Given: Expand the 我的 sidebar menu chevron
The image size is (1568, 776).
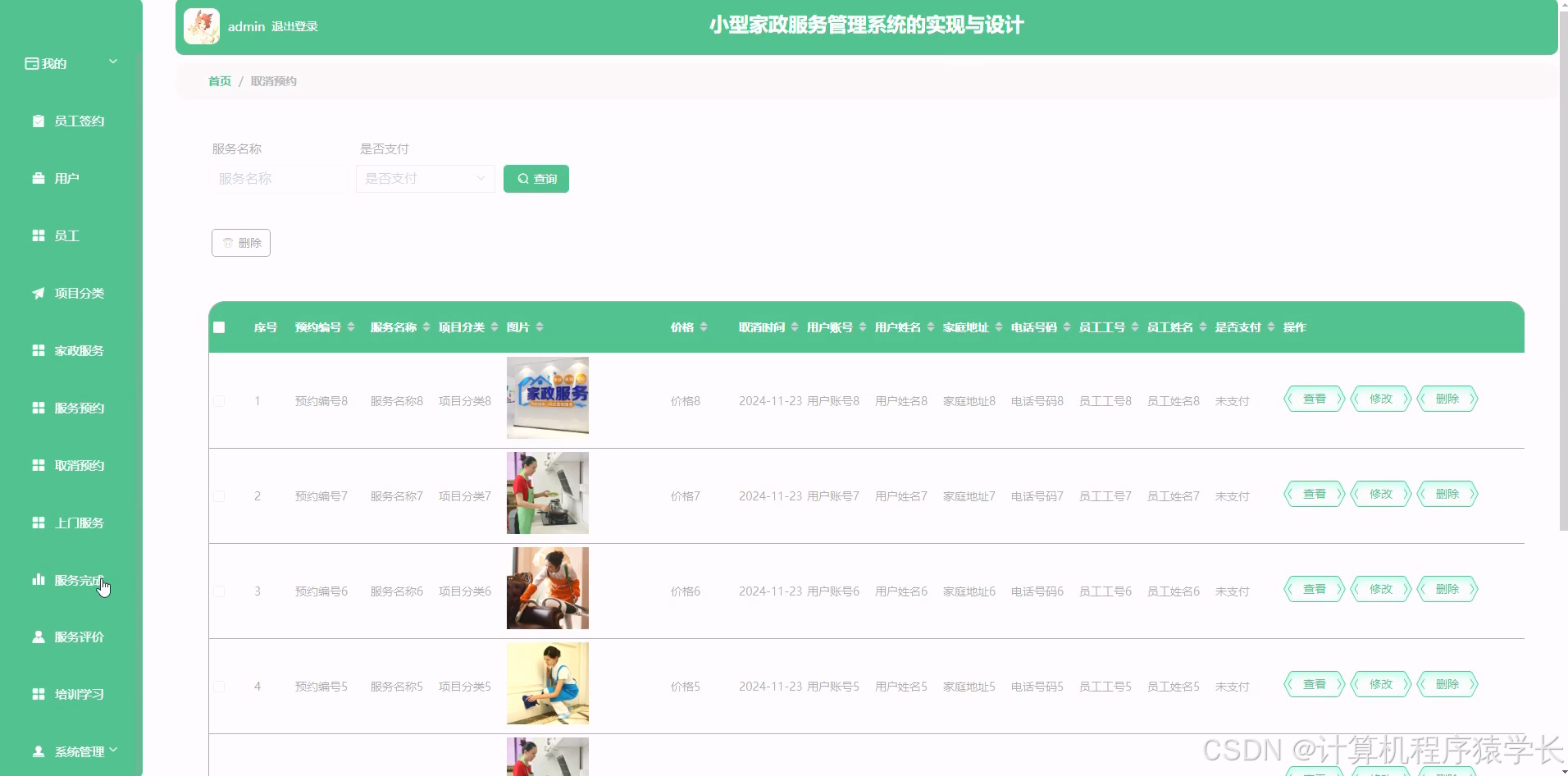Looking at the screenshot, I should pyautogui.click(x=113, y=62).
